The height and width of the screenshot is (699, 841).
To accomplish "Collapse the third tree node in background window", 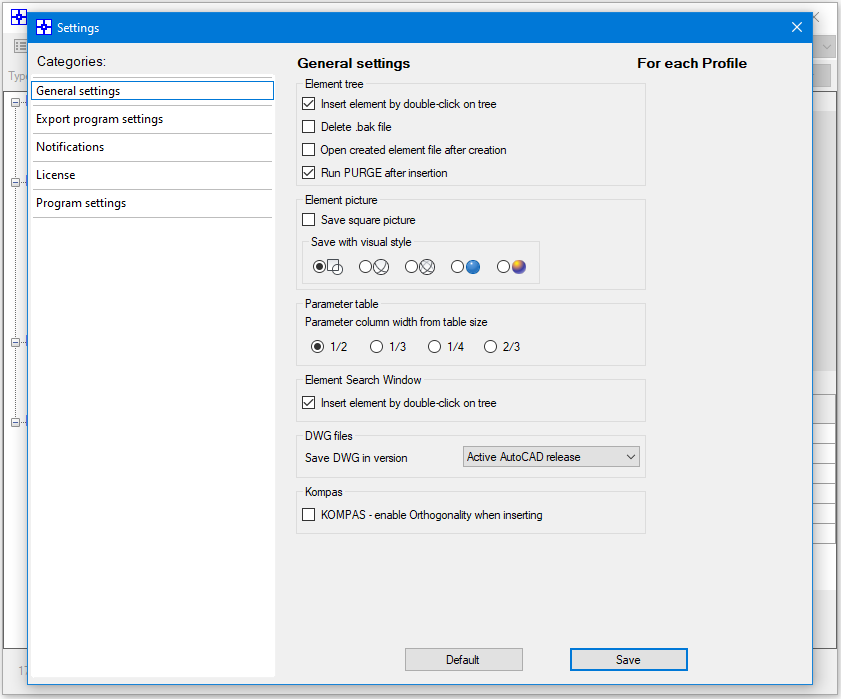I will pos(15,342).
